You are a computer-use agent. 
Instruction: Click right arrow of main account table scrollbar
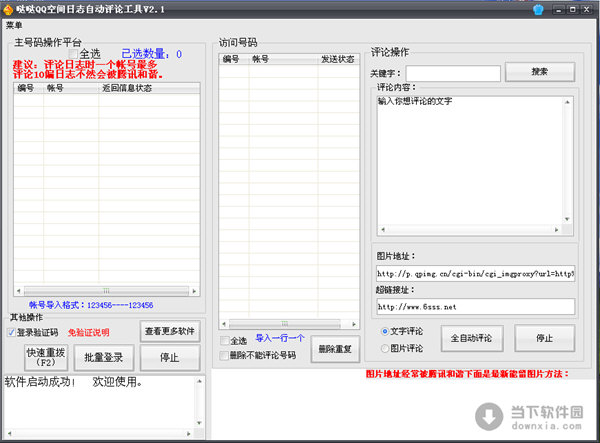pos(194,291)
